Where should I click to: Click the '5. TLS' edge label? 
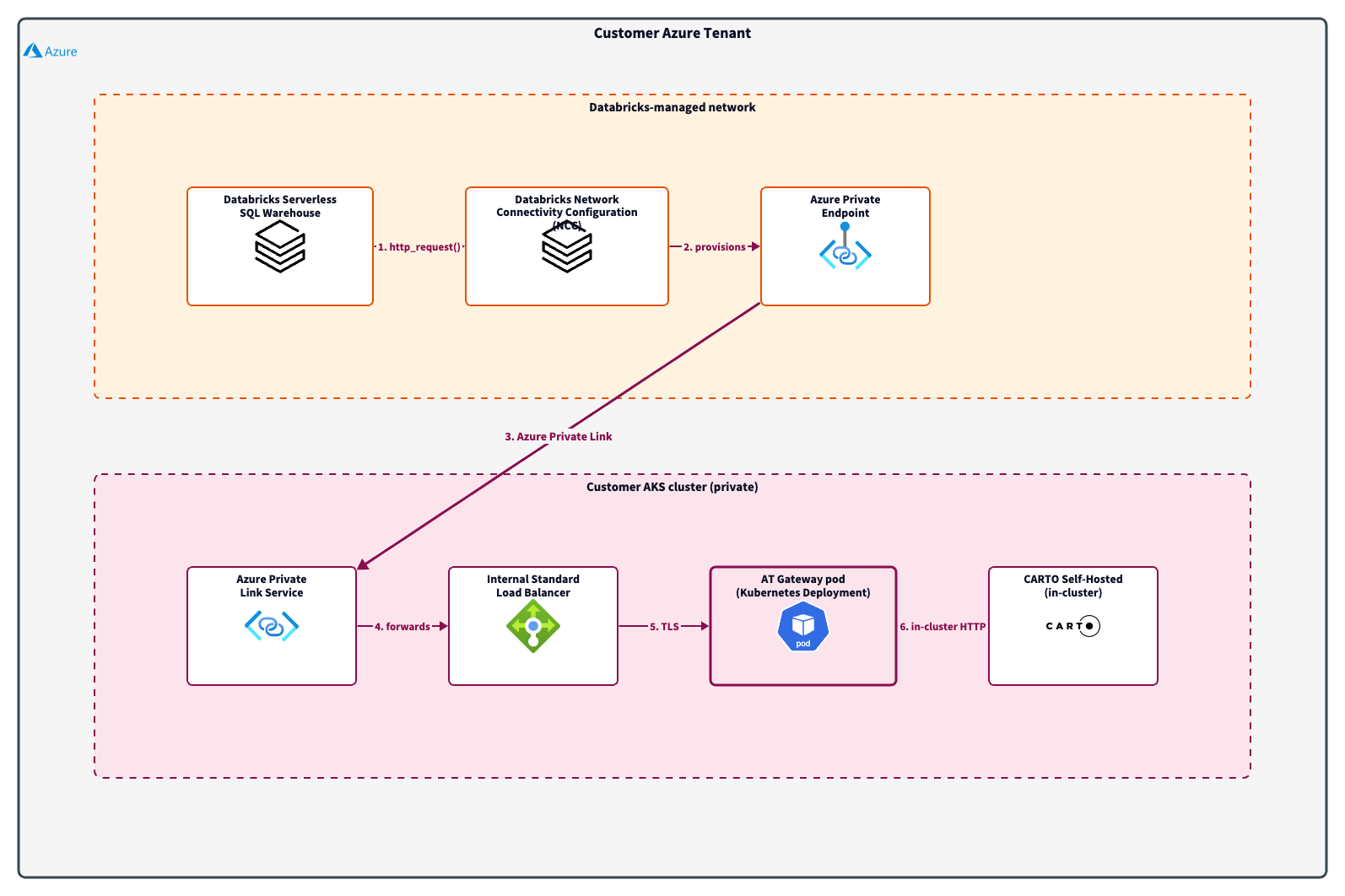pyautogui.click(x=664, y=627)
